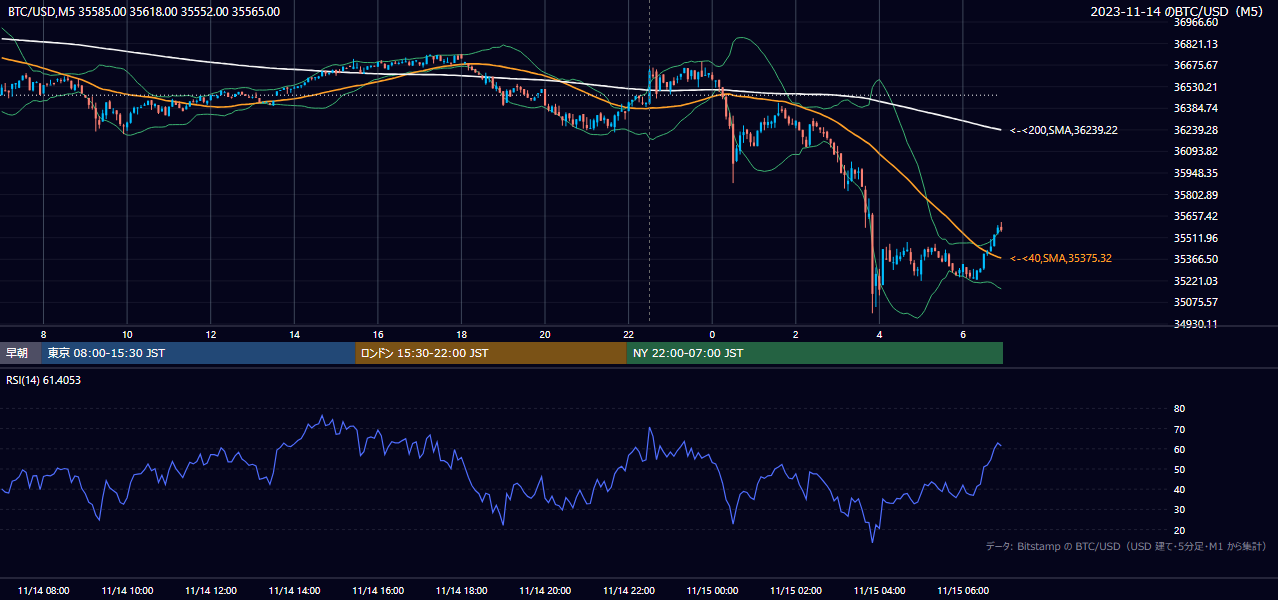Click the bottom date label 11/15 00:00
The width and height of the screenshot is (1278, 600).
coord(712,591)
